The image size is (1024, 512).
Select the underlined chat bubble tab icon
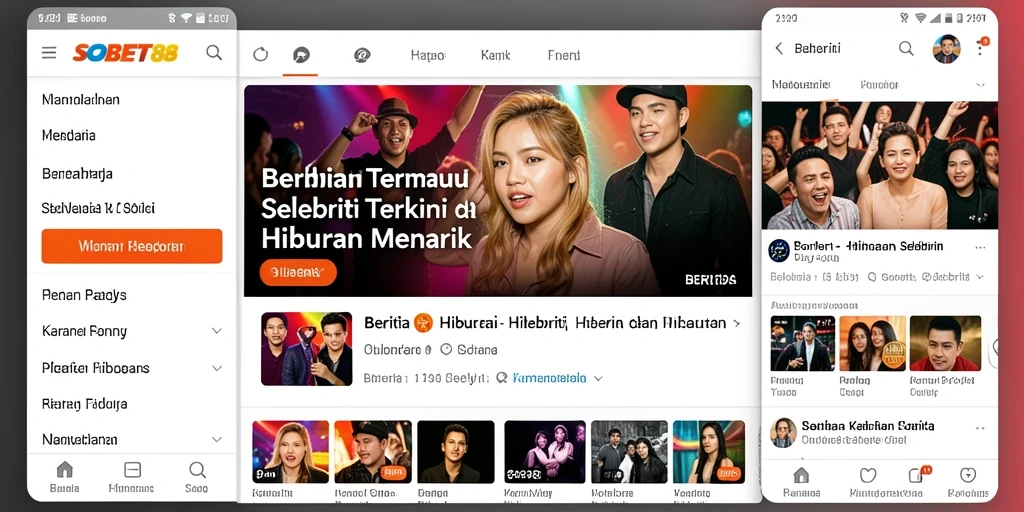click(x=300, y=55)
